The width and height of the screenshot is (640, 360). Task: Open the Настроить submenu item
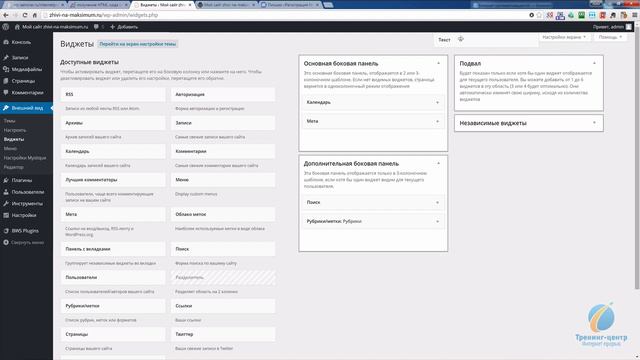click(15, 130)
